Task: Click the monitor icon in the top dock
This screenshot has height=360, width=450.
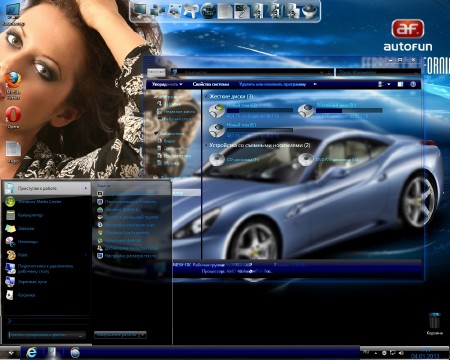Action: point(139,11)
